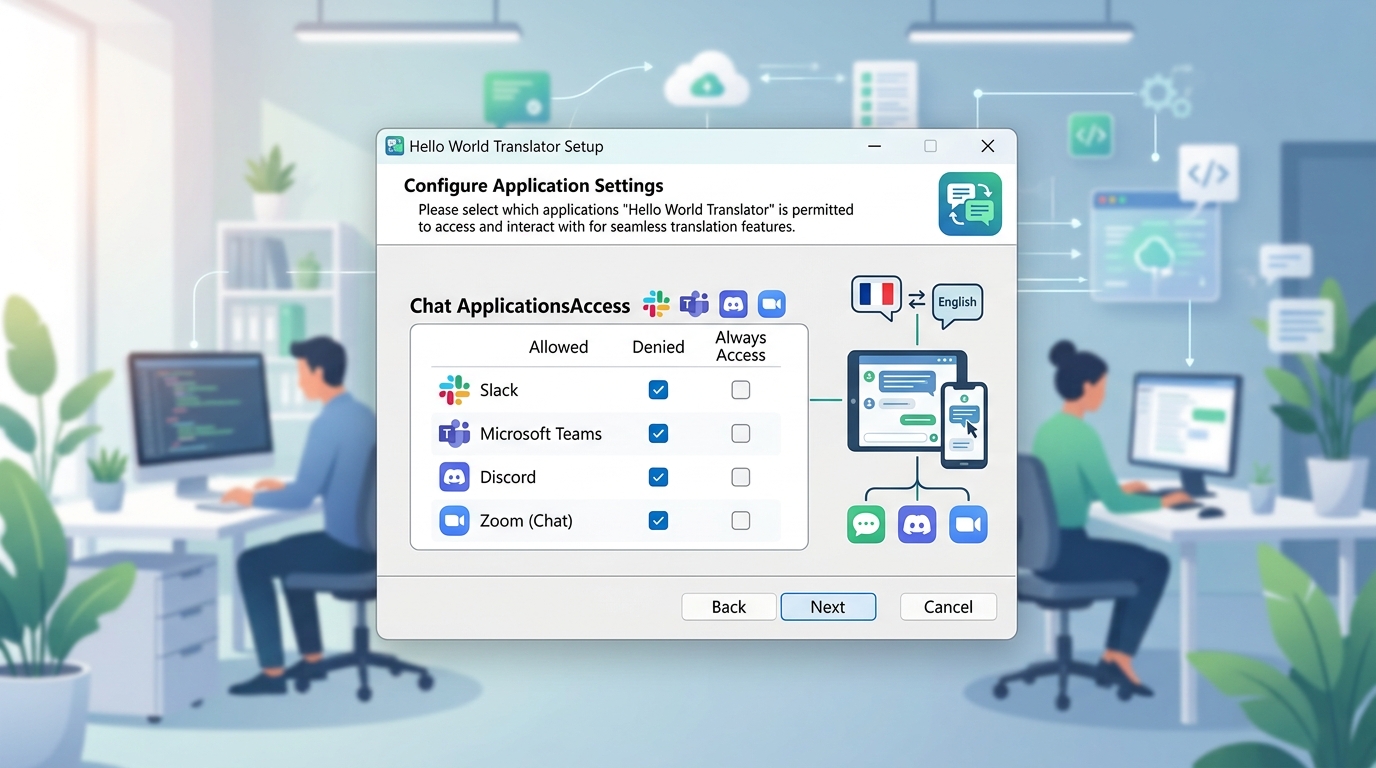The width and height of the screenshot is (1376, 768).
Task: Click the Chat ApplicationsAccess heading text
Action: (x=520, y=306)
